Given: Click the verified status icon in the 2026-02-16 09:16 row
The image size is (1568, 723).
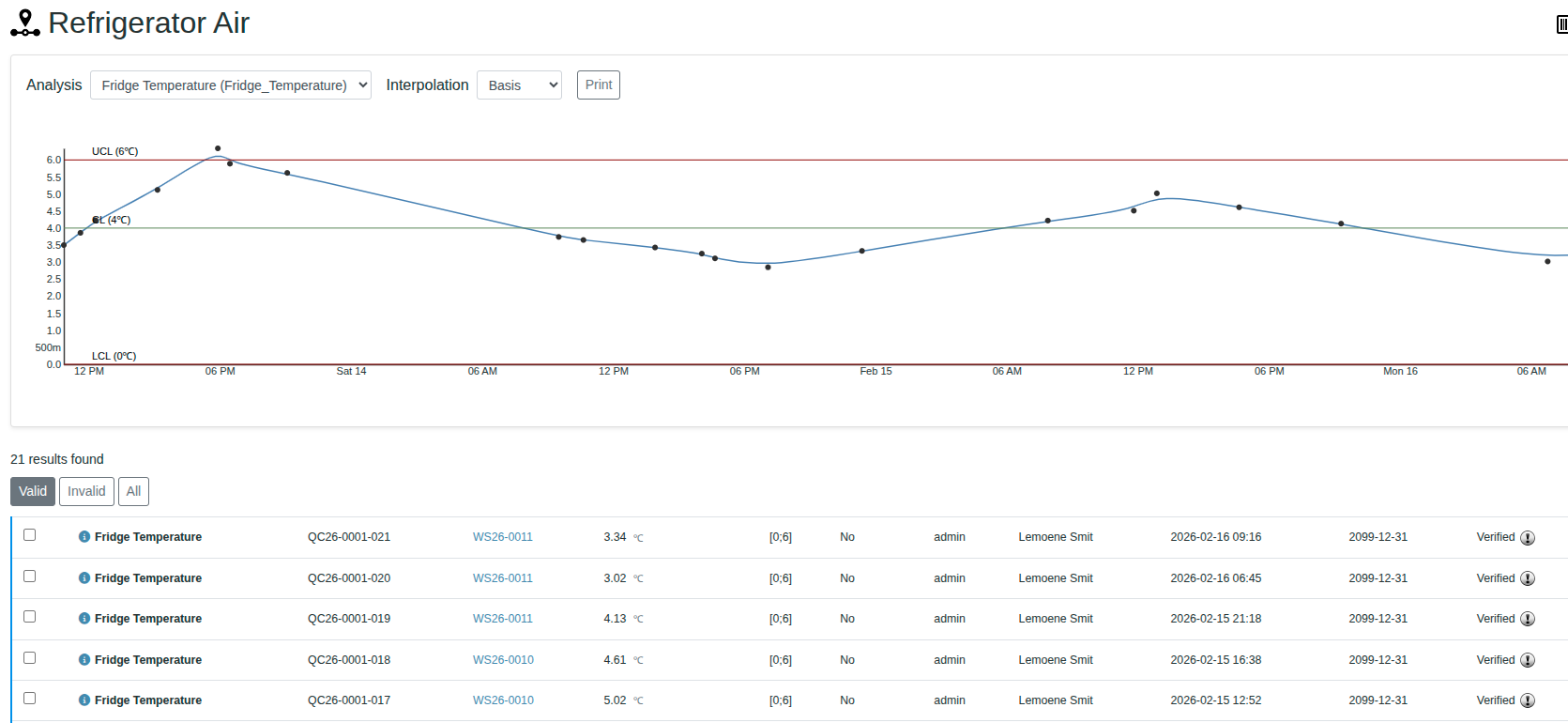Looking at the screenshot, I should [x=1528, y=538].
